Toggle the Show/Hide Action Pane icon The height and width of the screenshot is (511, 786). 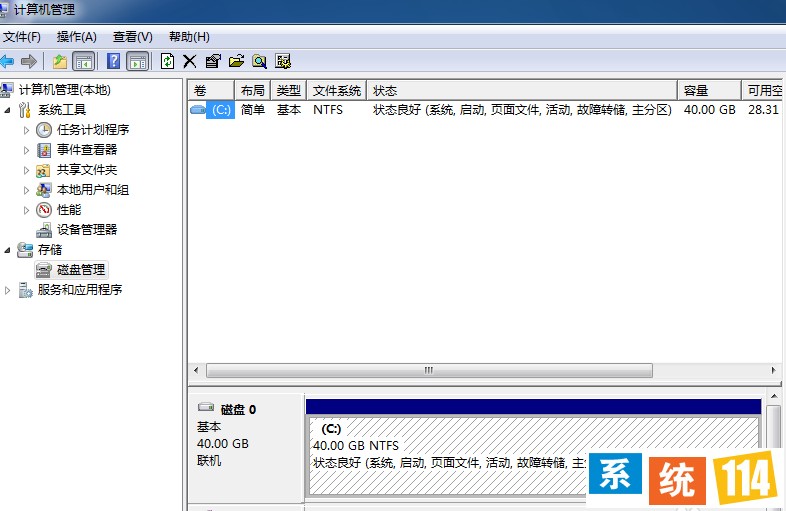coord(138,62)
